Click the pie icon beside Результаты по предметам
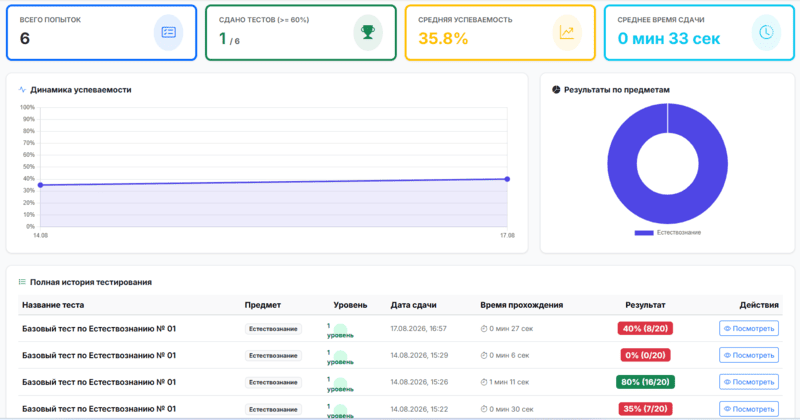The image size is (800, 420). (556, 89)
